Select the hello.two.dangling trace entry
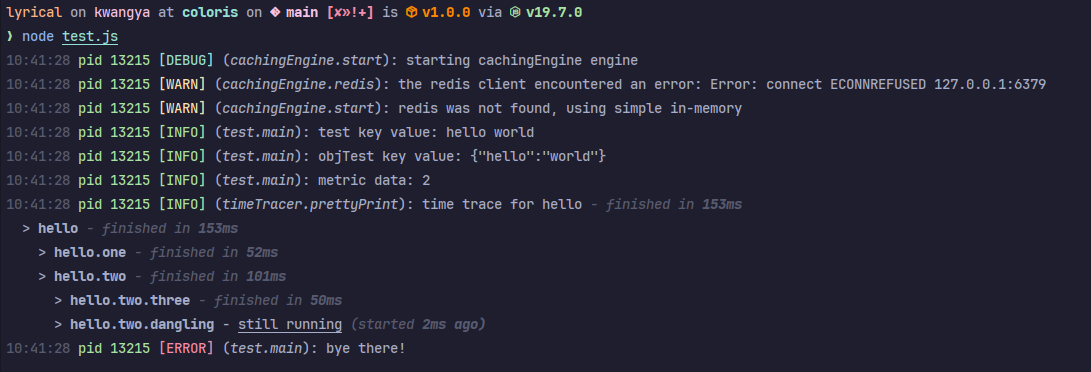 [143, 324]
